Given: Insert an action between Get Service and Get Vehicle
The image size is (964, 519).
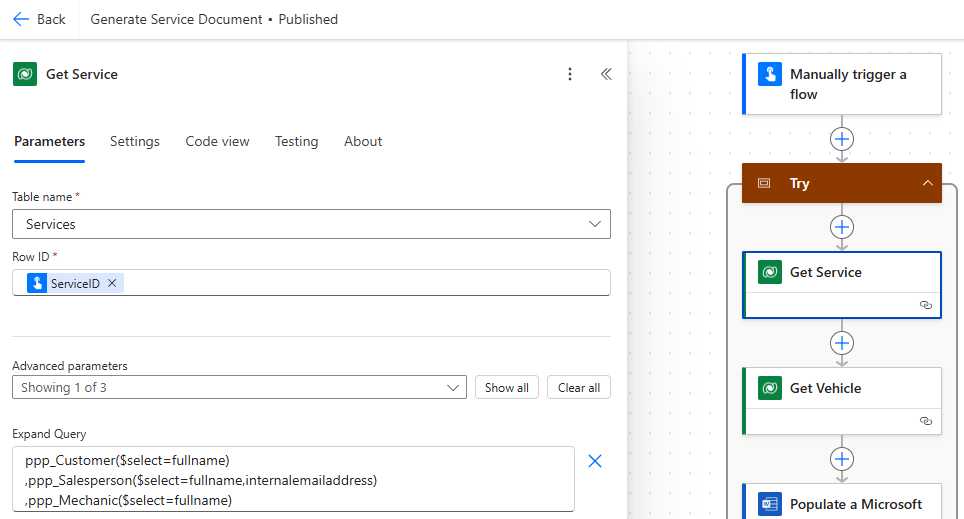Looking at the screenshot, I should (x=842, y=343).
